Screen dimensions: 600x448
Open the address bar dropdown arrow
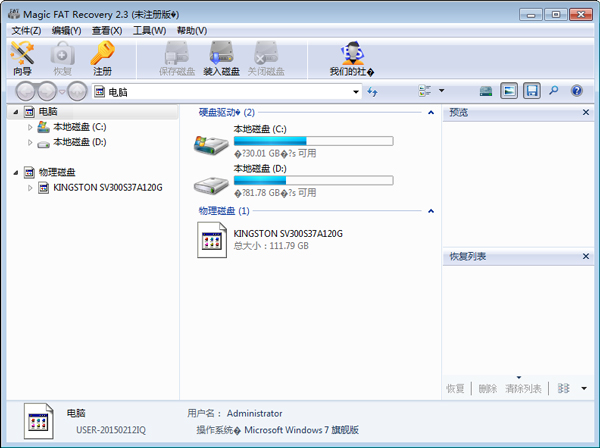coord(356,92)
